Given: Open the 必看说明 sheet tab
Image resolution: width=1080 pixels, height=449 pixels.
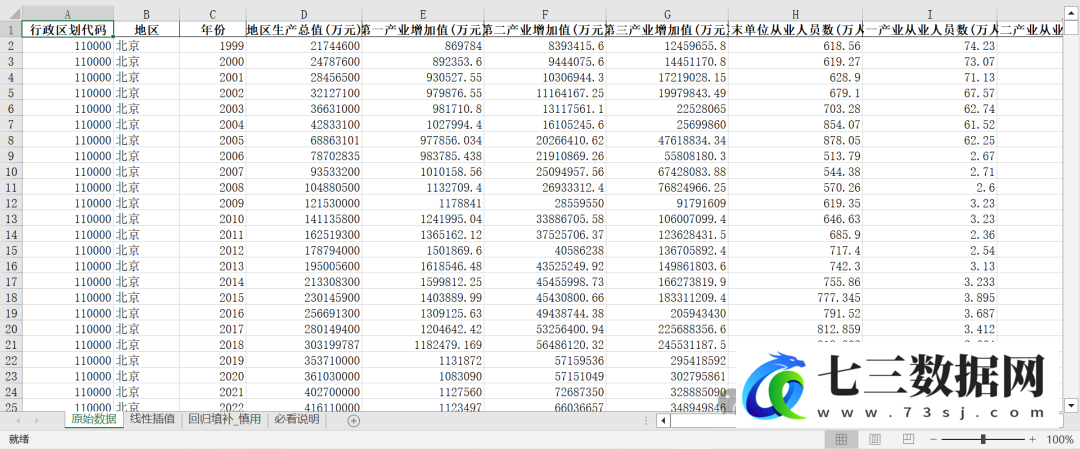Looking at the screenshot, I should [x=297, y=419].
